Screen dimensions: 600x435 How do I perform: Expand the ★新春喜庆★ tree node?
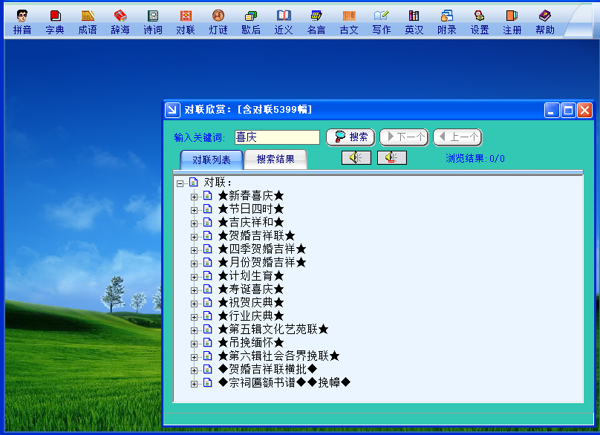(x=194, y=196)
